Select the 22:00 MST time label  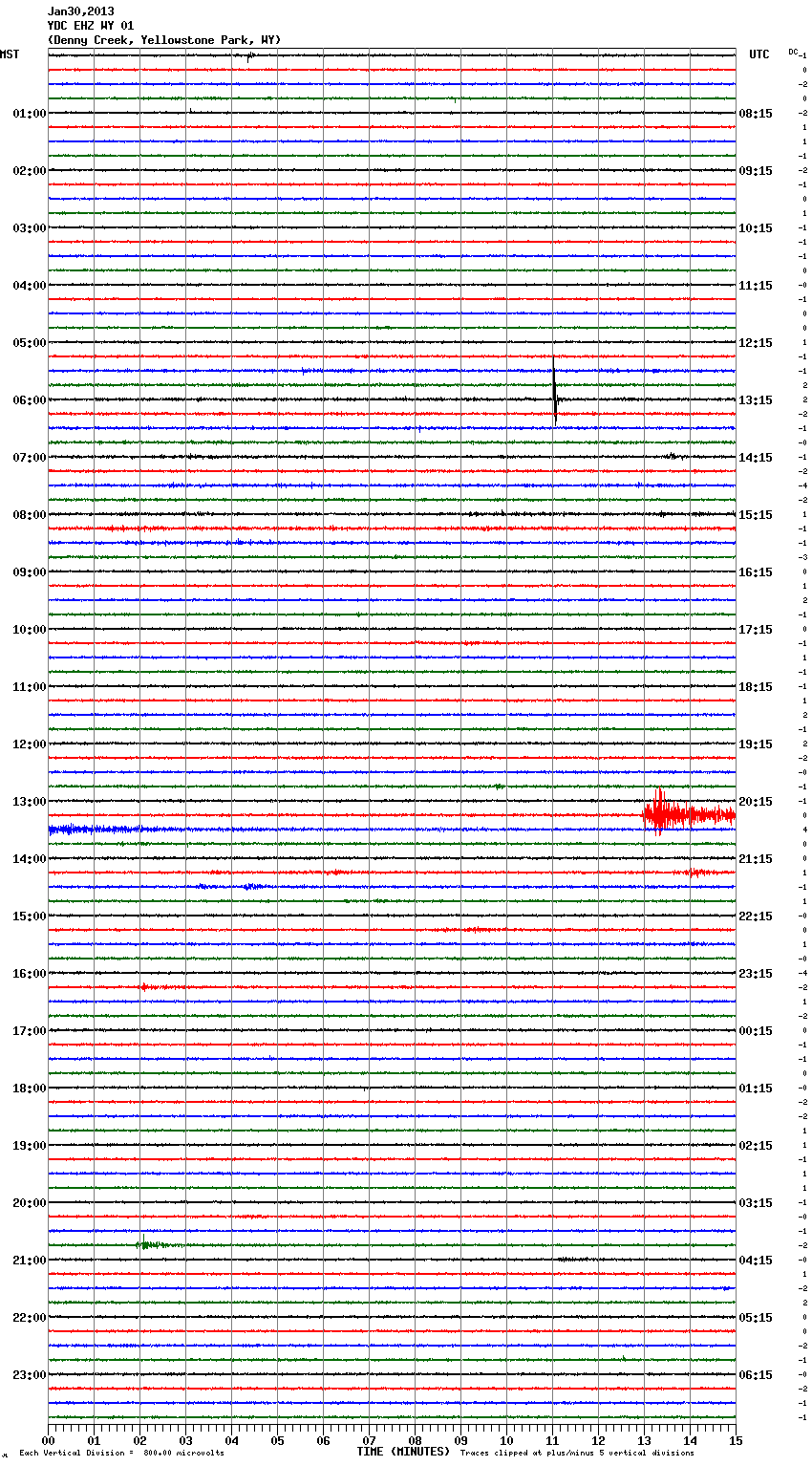tap(30, 1318)
